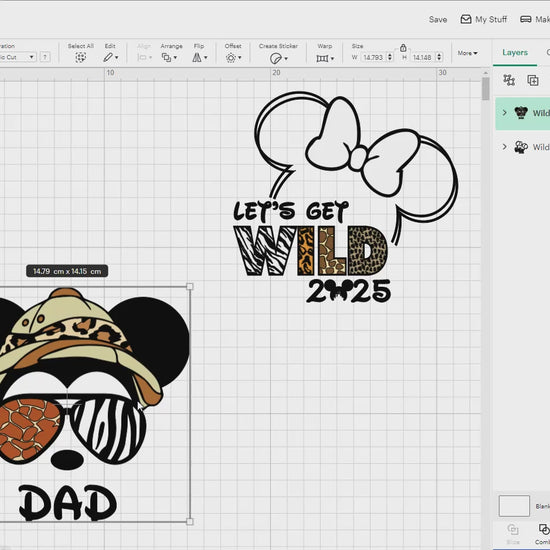550x550 pixels.
Task: Click the scroll-up arrow above the canvas scrollbar
Action: point(485,73)
